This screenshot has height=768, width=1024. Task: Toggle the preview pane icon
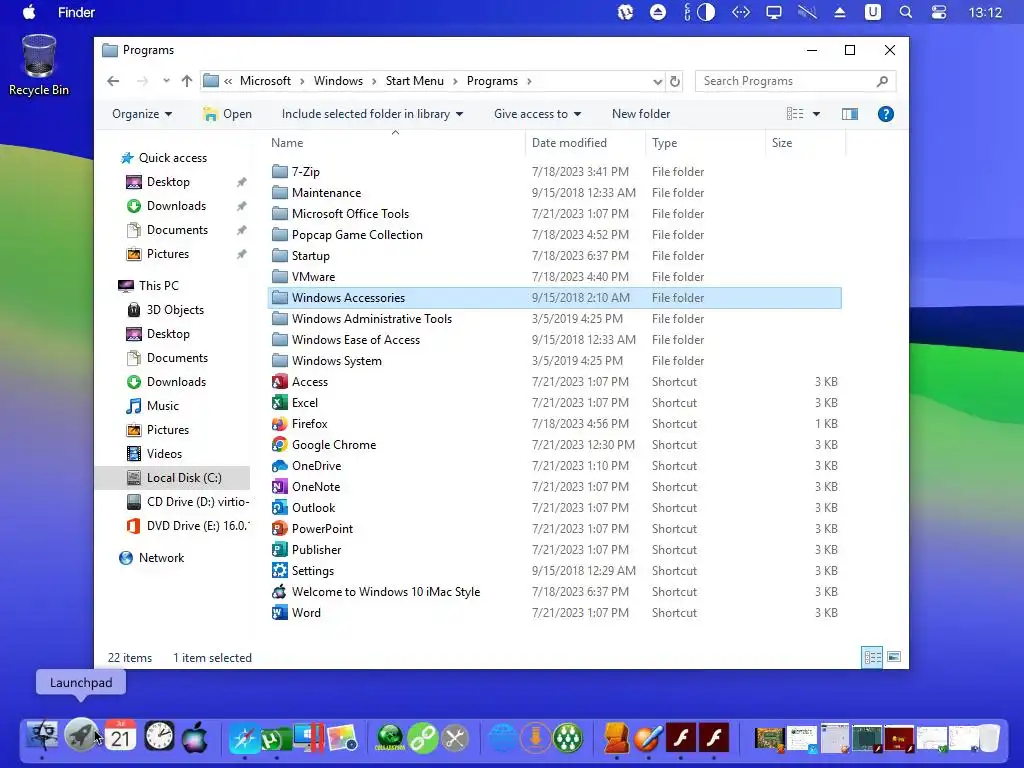pos(850,114)
